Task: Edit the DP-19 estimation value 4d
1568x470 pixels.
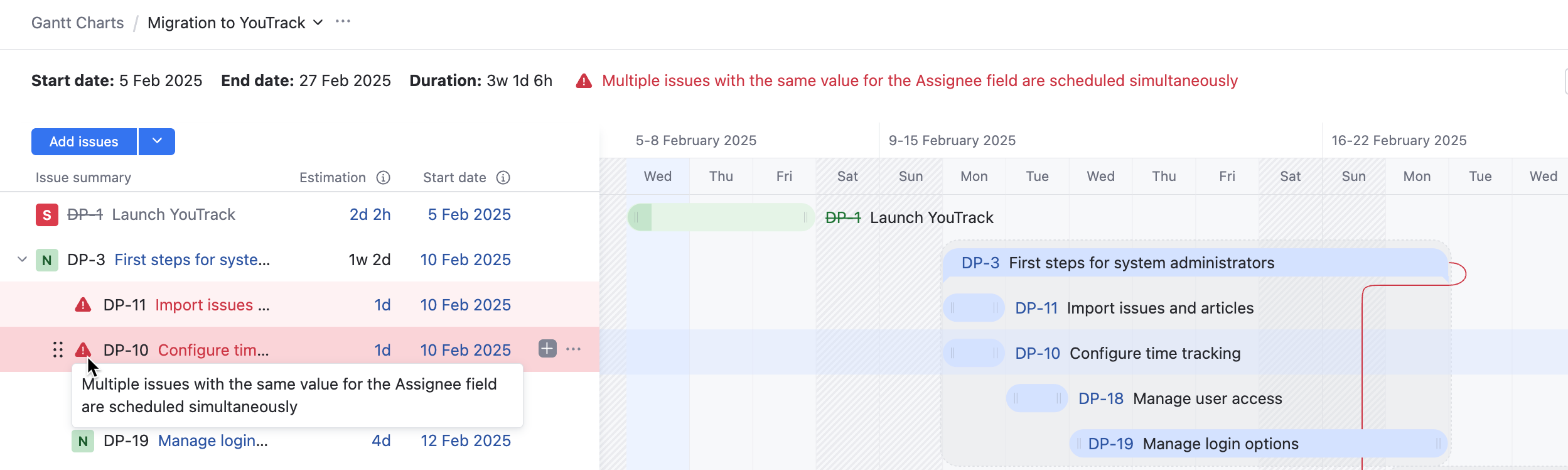Action: pos(381,441)
